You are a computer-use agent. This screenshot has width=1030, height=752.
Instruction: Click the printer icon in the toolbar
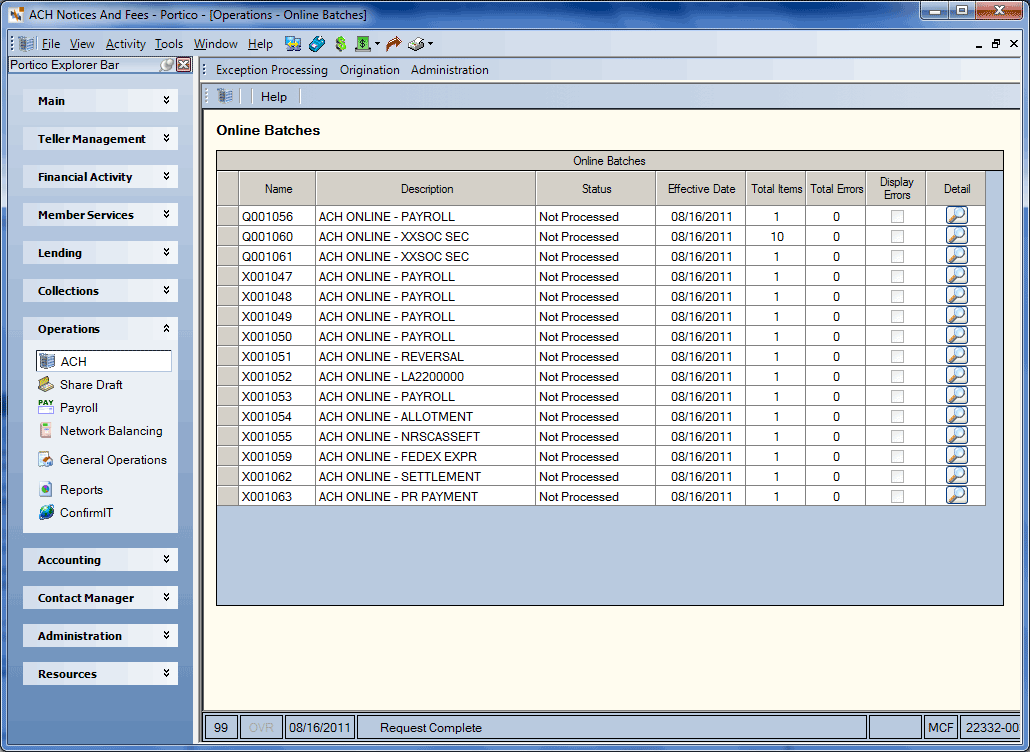tap(416, 44)
